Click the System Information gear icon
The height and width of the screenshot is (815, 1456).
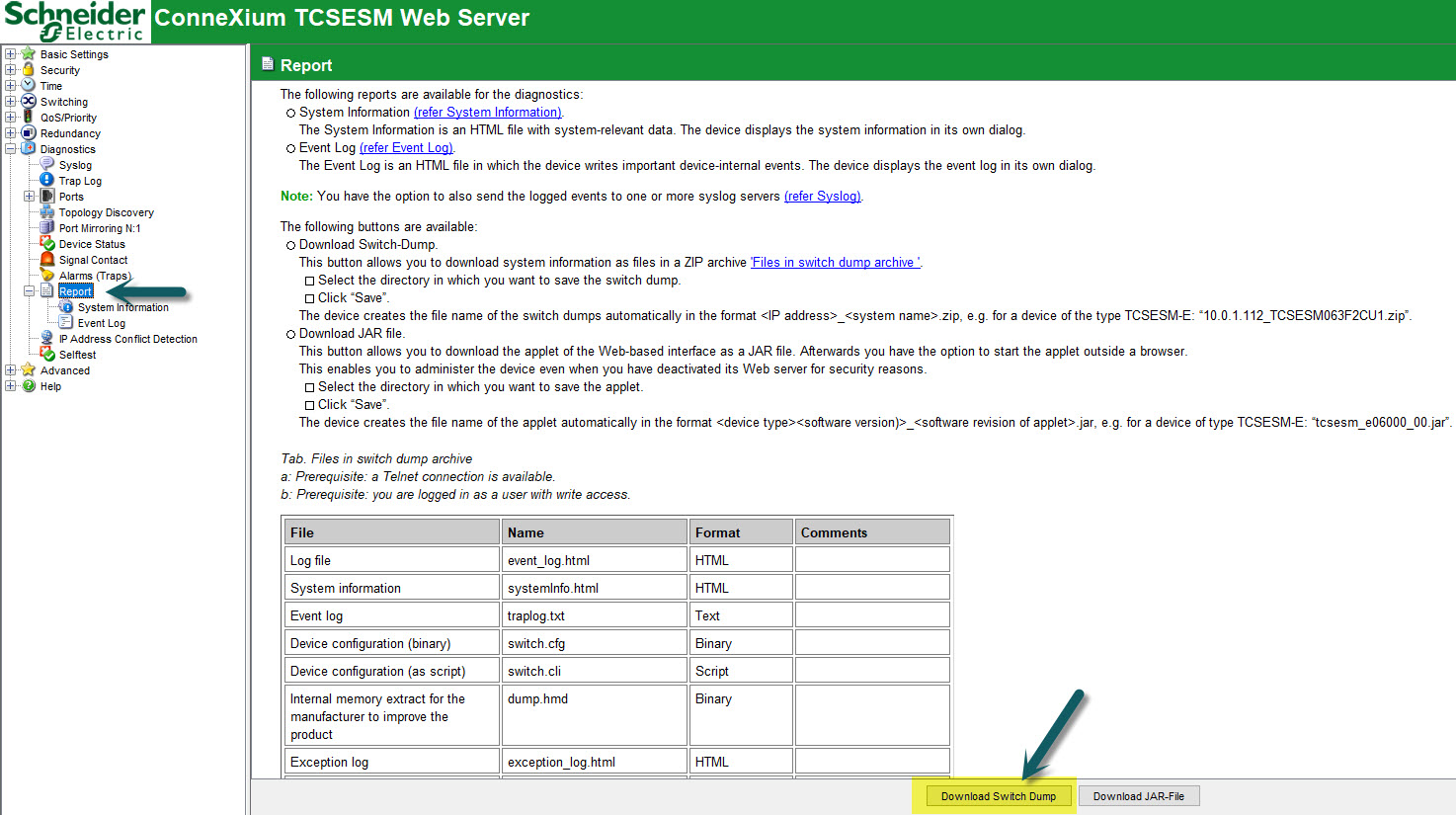66,306
